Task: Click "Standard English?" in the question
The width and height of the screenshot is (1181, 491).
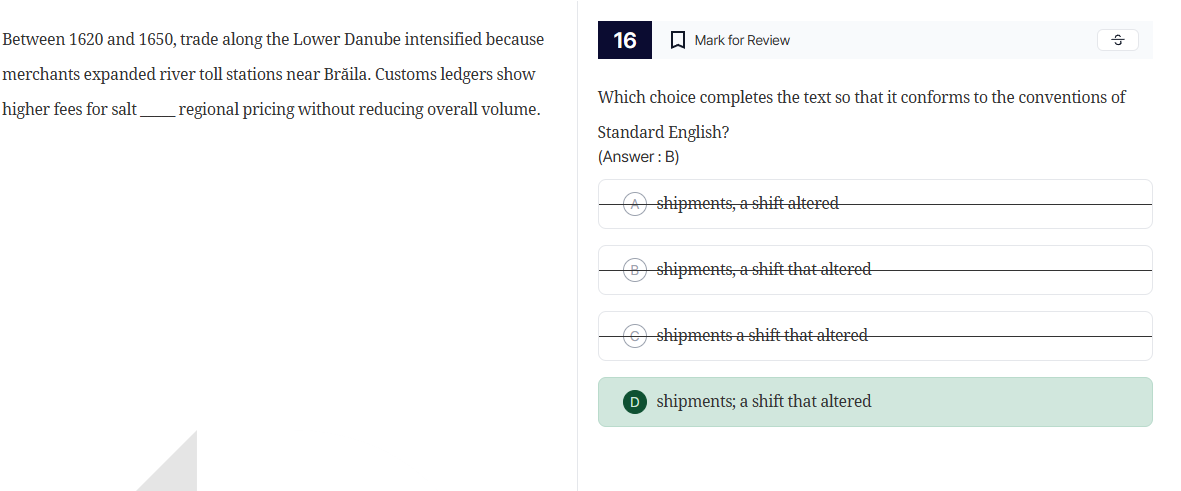Action: [x=663, y=133]
